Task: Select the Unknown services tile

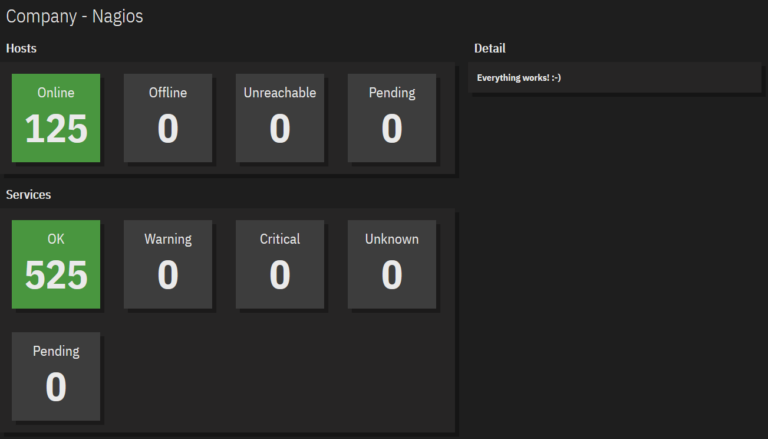Action: tap(392, 264)
